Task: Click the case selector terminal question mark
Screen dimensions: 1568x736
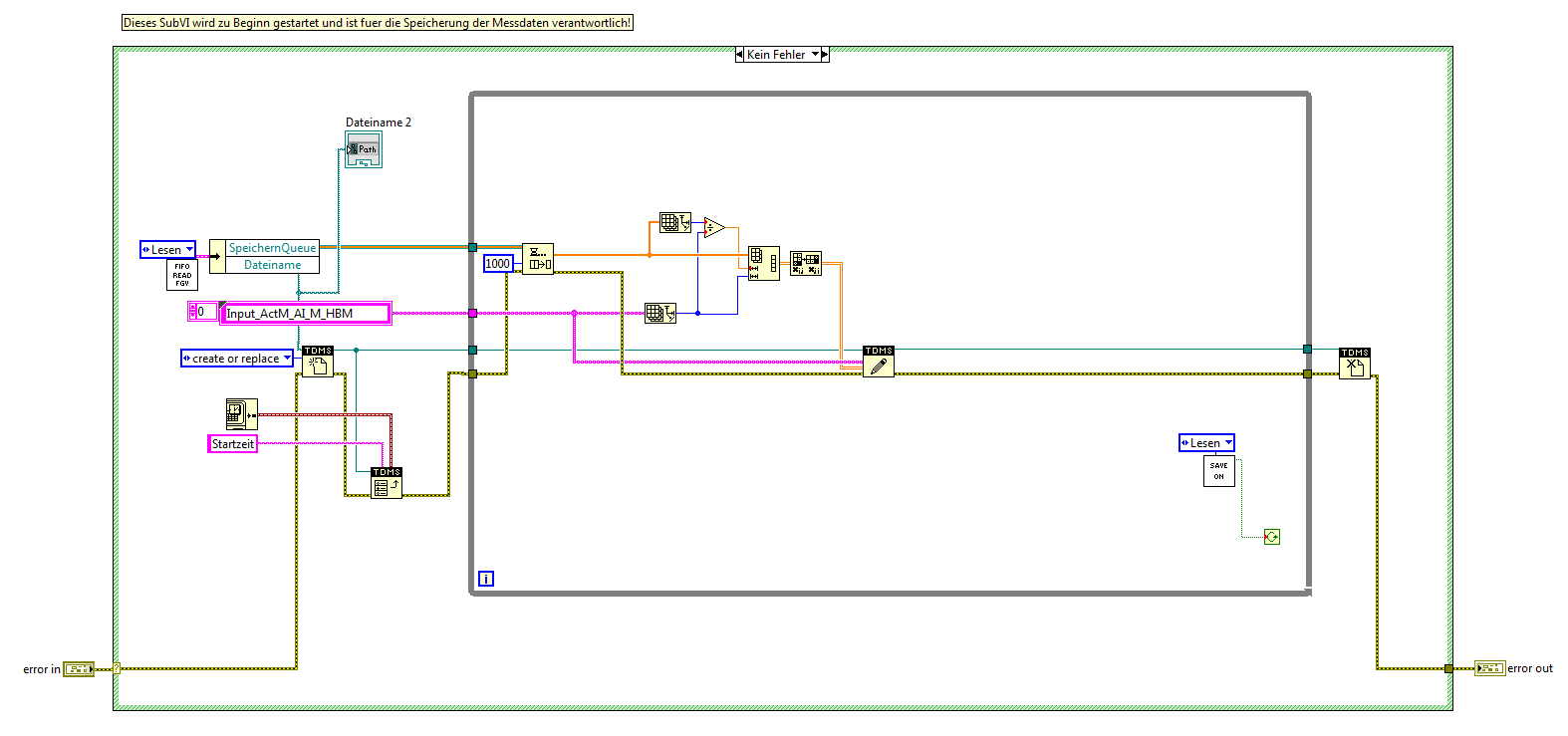Action: [117, 668]
